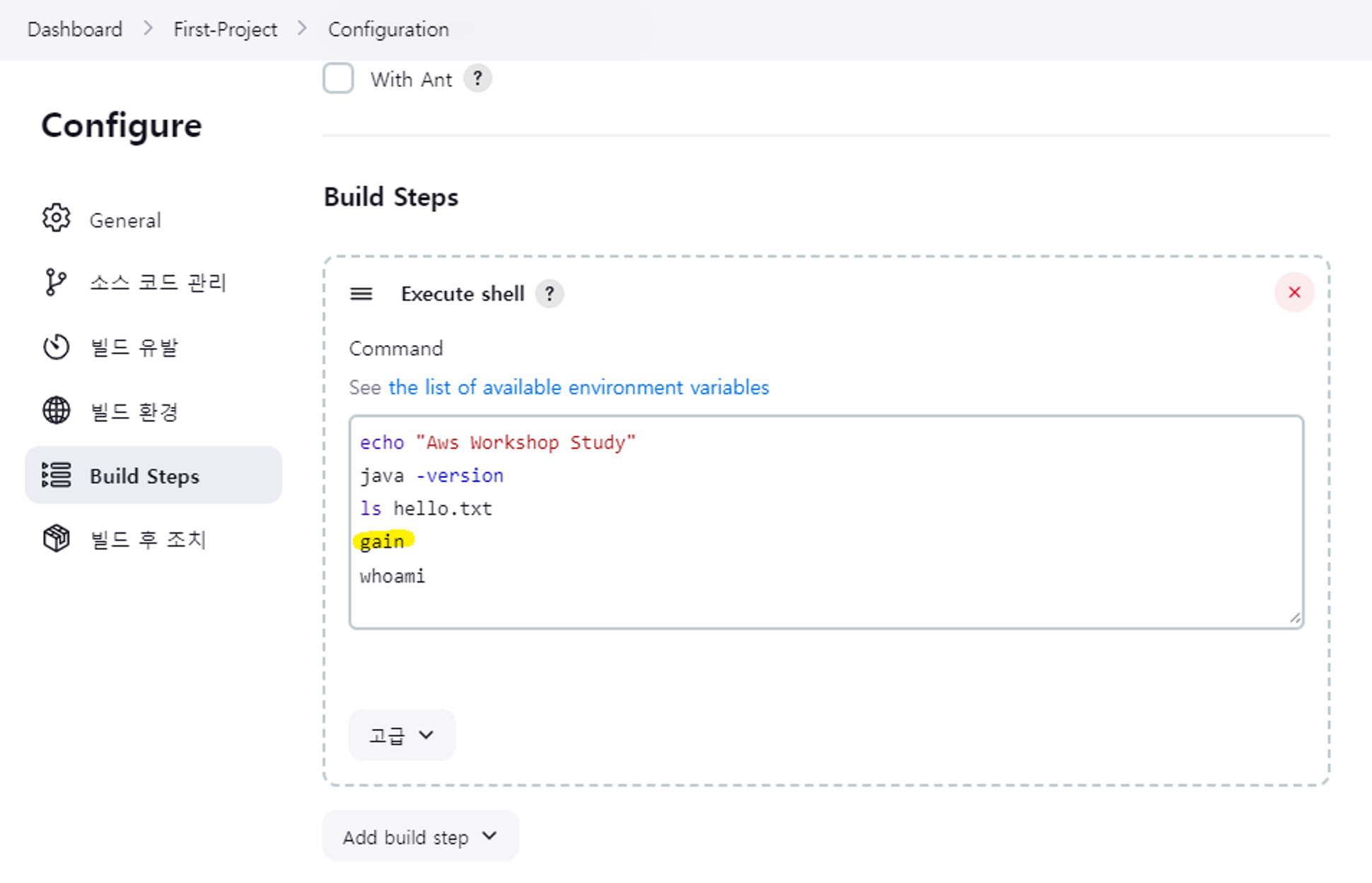The width and height of the screenshot is (1372, 883).
Task: Click the build trigger clock icon
Action: [x=56, y=346]
